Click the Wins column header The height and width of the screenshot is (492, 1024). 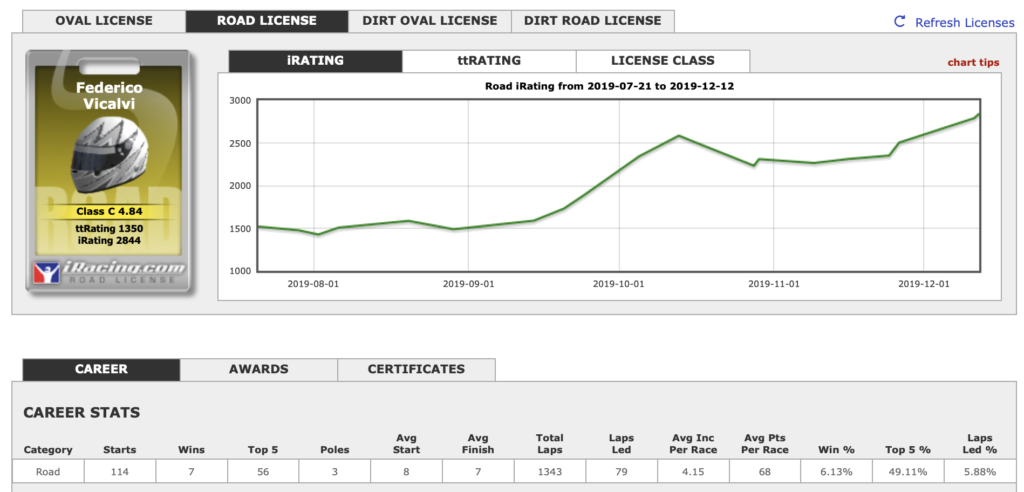click(x=191, y=450)
